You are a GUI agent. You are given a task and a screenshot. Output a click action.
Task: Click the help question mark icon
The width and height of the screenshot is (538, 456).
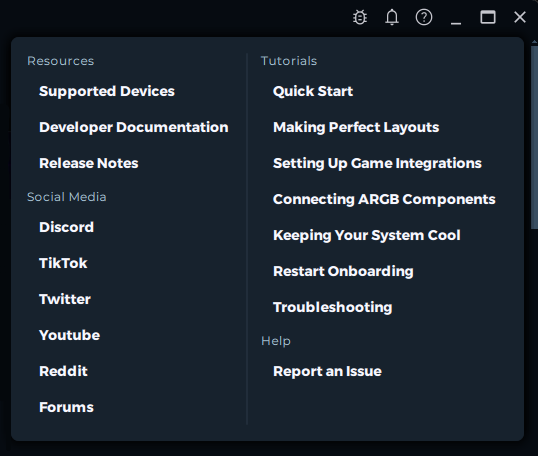click(x=424, y=17)
